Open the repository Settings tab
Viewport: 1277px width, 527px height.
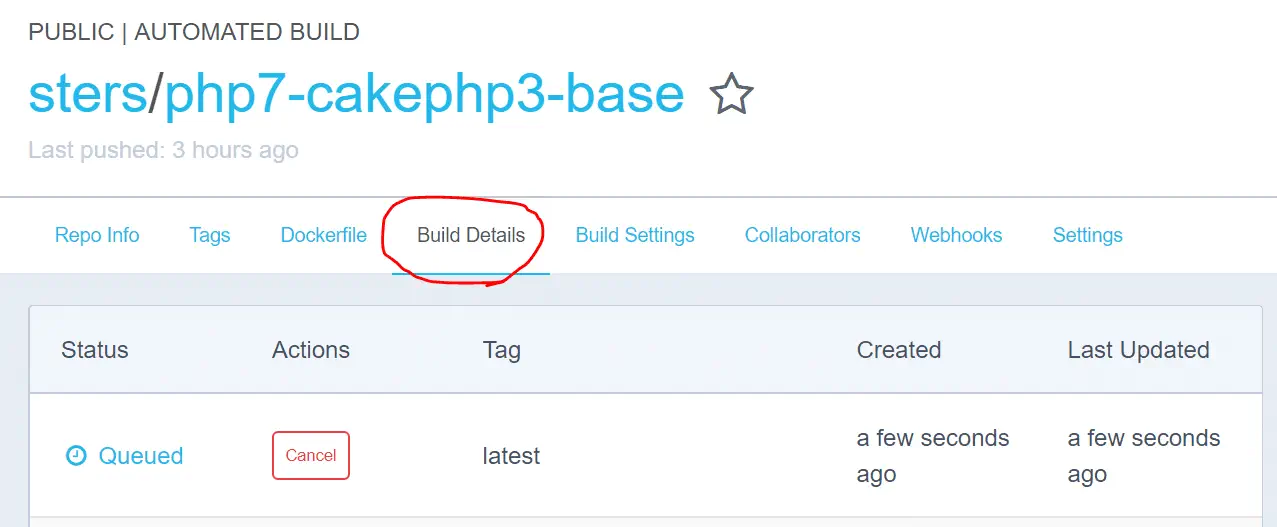pos(1087,235)
